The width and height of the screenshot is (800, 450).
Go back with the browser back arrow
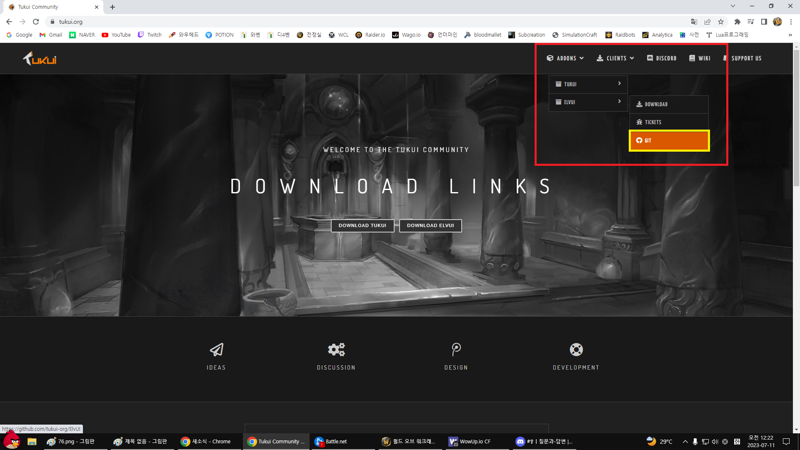[9, 22]
